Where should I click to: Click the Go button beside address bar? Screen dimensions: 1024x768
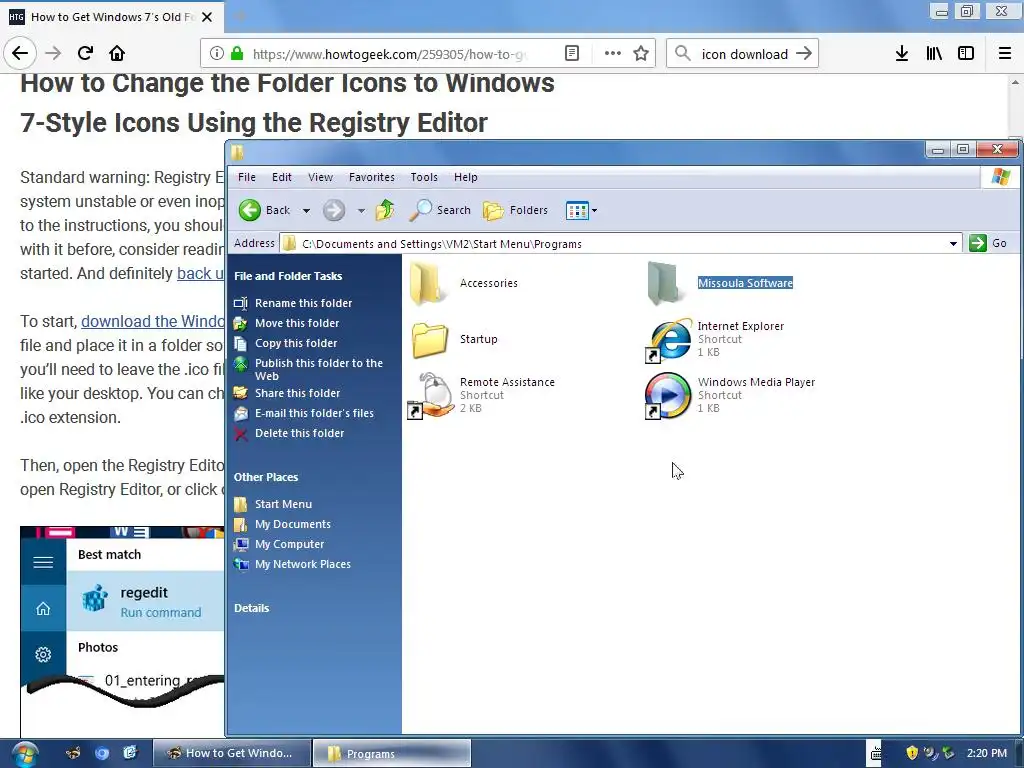(x=988, y=243)
